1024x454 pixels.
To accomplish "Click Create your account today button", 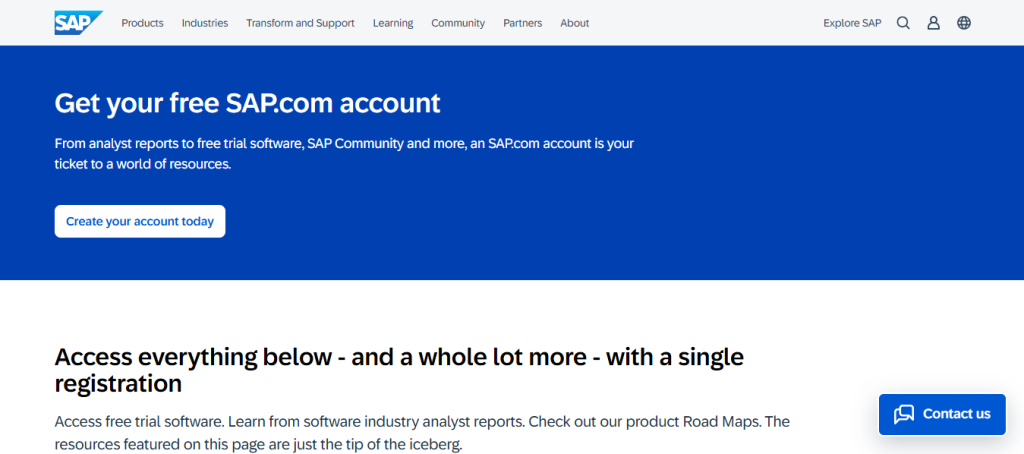I will pyautogui.click(x=140, y=221).
